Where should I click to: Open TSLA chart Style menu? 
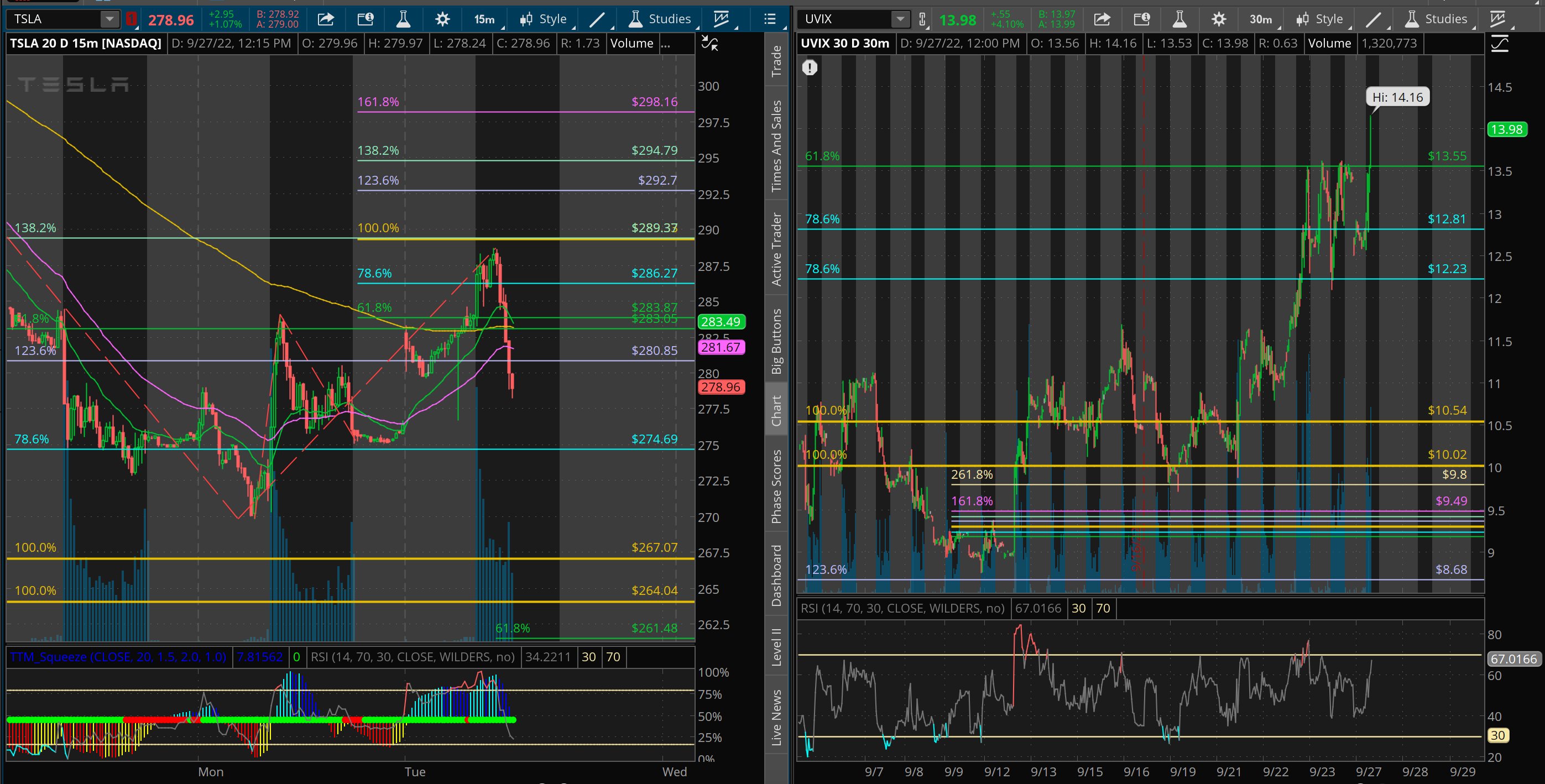click(544, 19)
